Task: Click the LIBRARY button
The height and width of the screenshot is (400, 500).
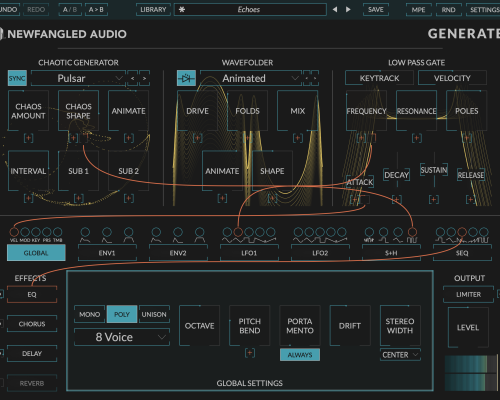Action: click(153, 9)
